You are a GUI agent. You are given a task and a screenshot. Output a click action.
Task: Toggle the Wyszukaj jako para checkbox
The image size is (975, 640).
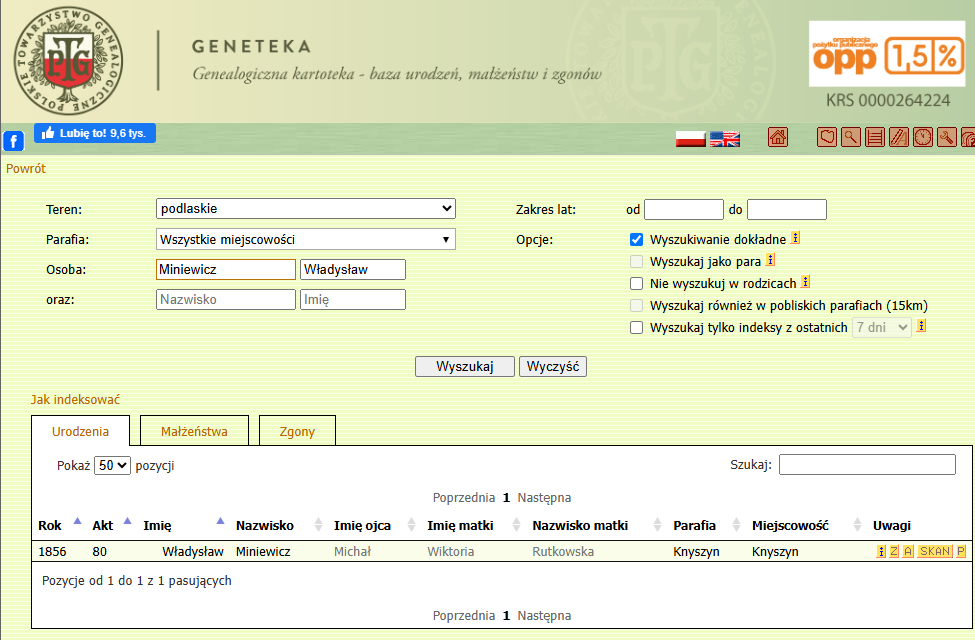636,261
